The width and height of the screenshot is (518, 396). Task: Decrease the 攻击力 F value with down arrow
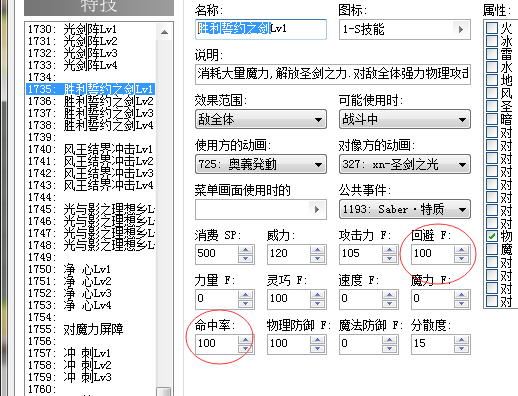tap(390, 259)
